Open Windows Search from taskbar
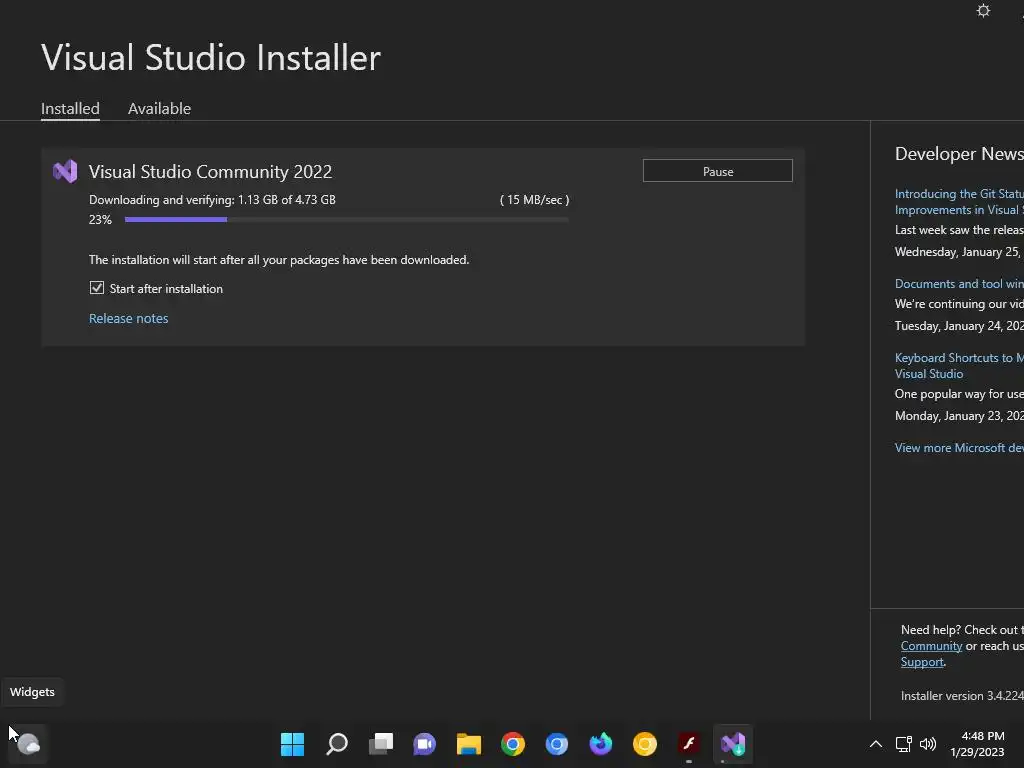Screen dimensions: 1024x768 click(x=336, y=744)
